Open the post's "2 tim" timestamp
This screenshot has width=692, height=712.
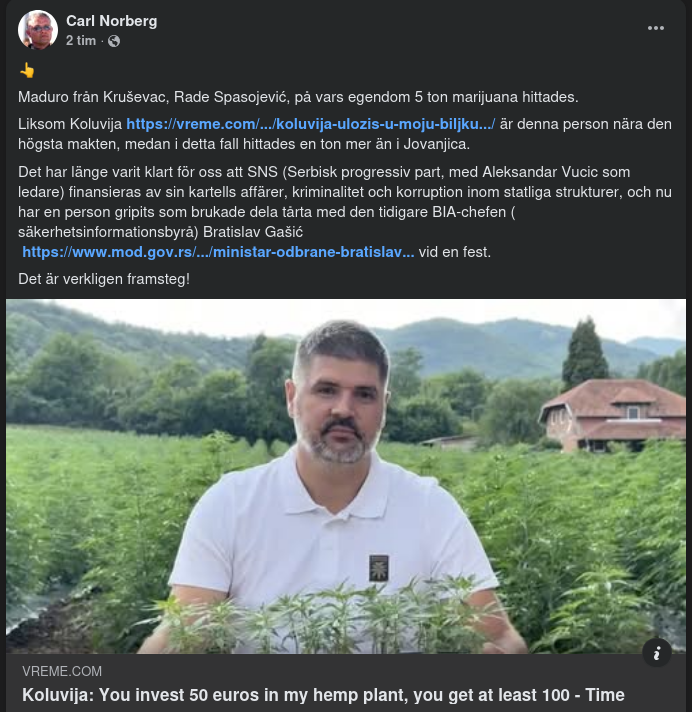pyautogui.click(x=81, y=41)
